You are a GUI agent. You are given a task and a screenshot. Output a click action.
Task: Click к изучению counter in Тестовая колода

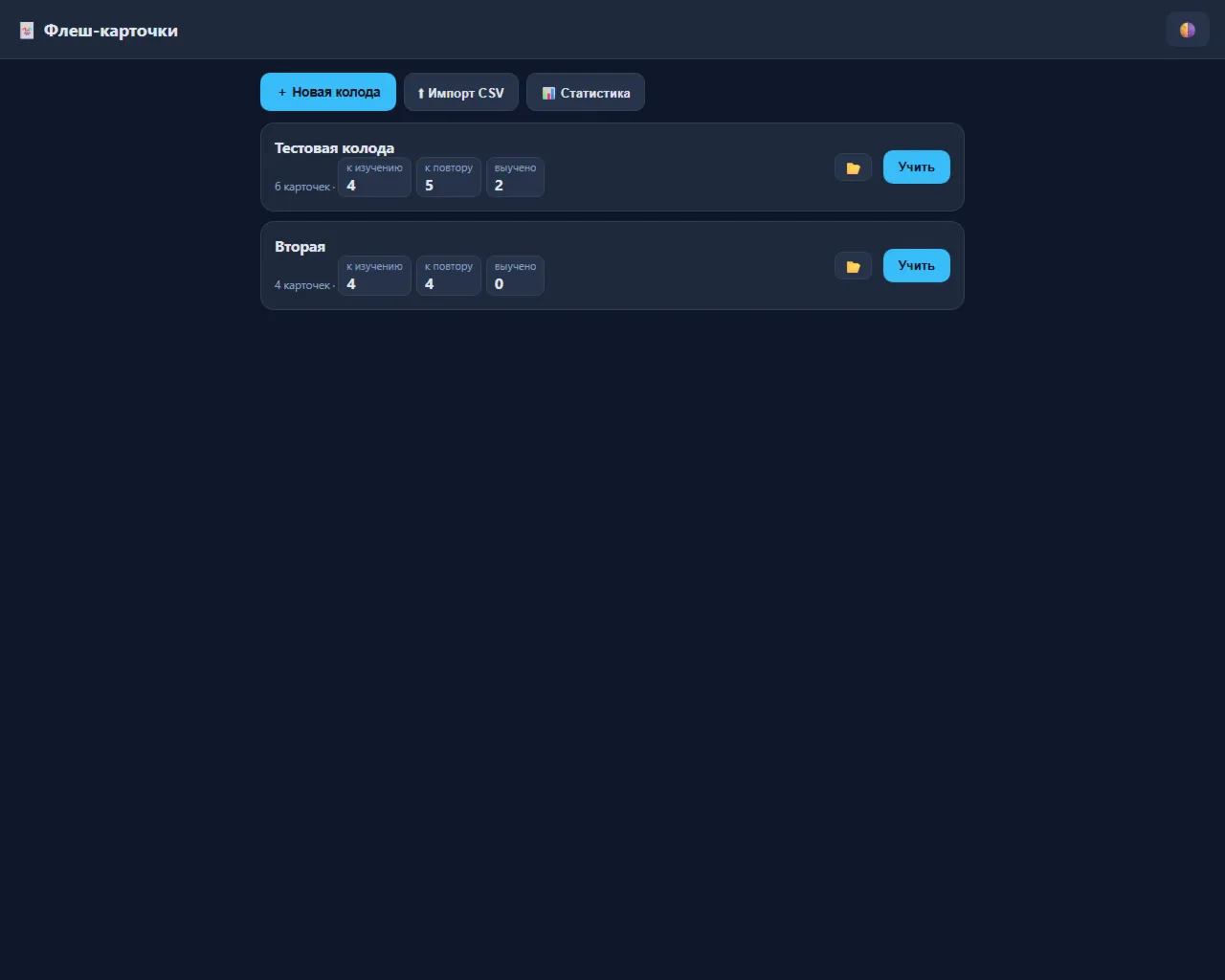click(374, 177)
